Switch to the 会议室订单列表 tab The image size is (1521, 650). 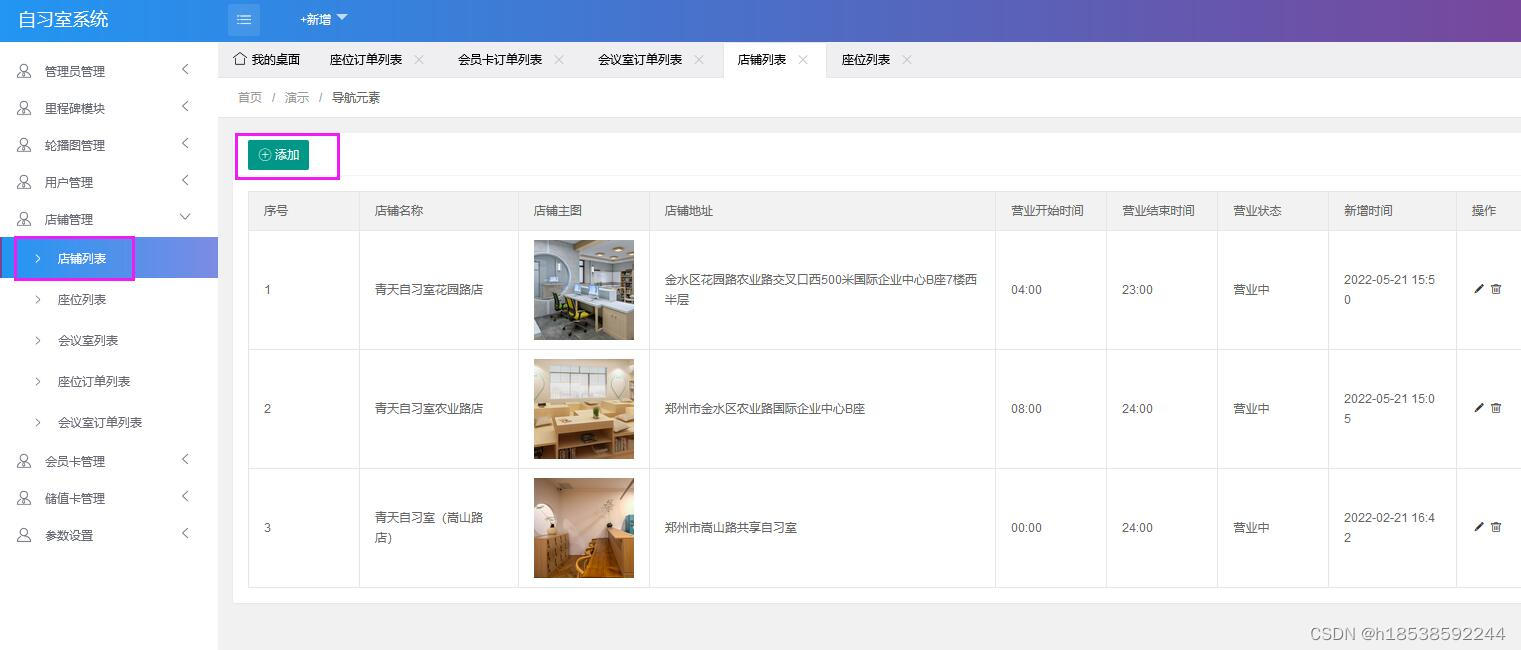(x=640, y=60)
